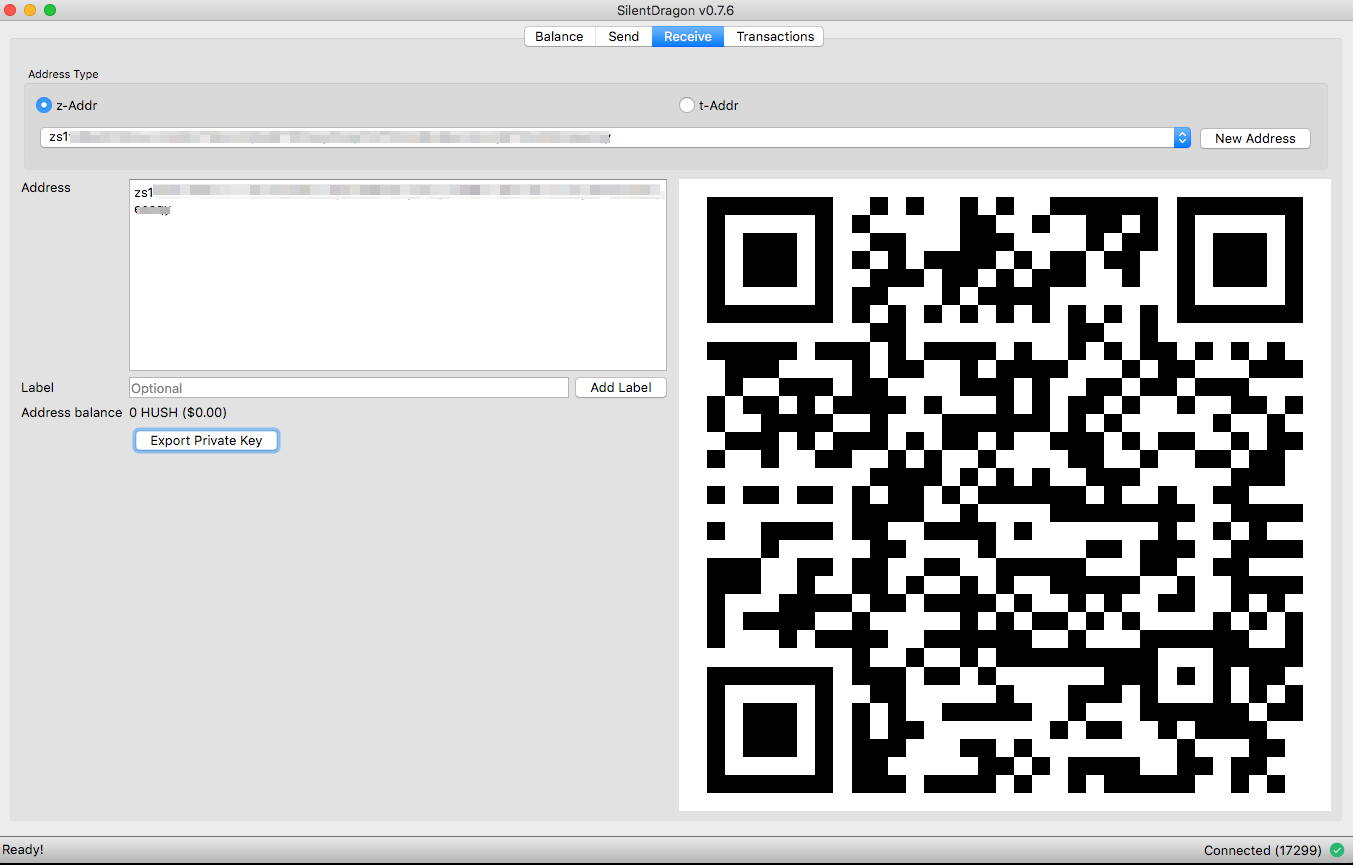Viewport: 1353px width, 865px height.
Task: Click into the Address text box
Action: click(398, 275)
